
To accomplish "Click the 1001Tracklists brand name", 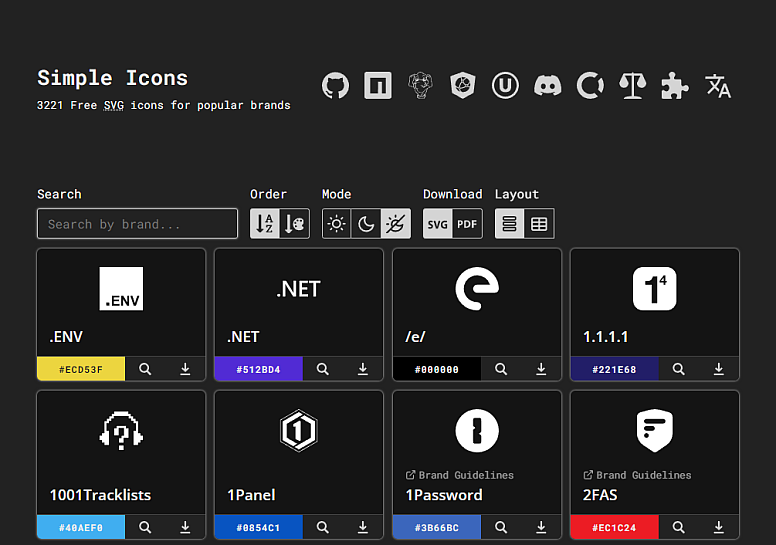I will (100, 495).
